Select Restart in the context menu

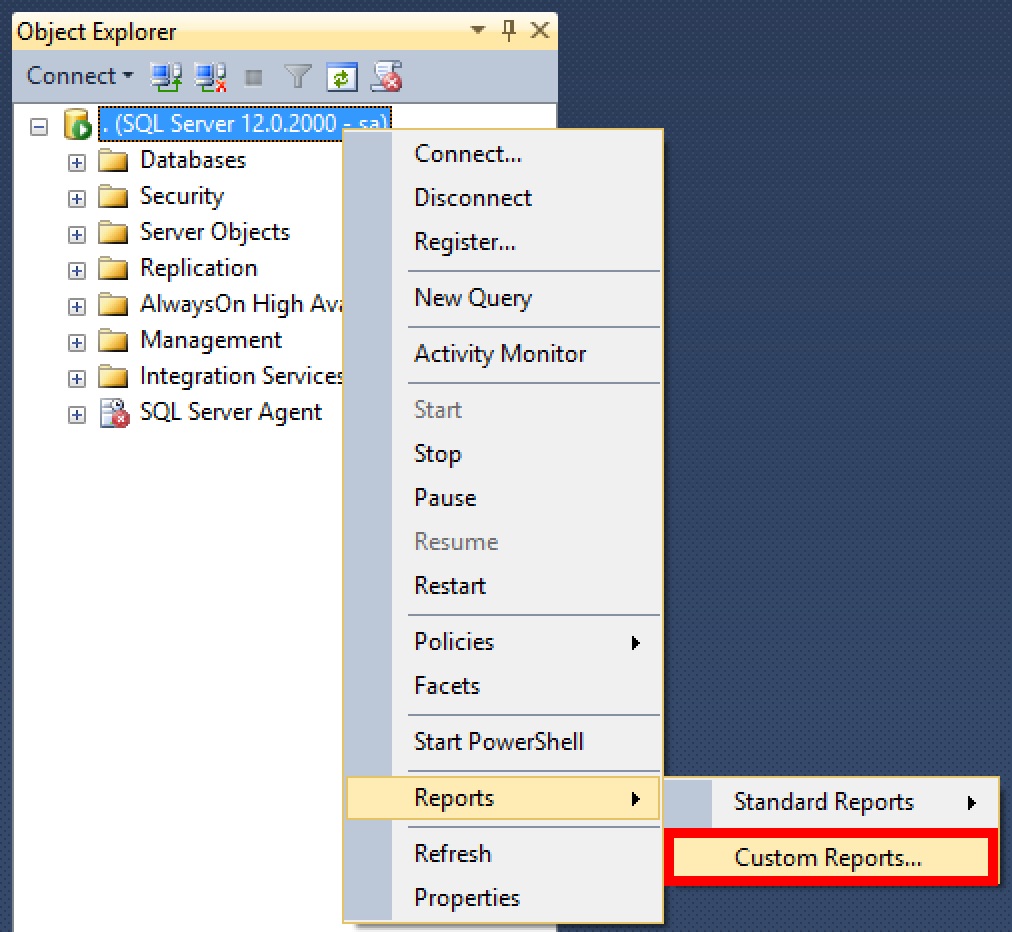click(x=503, y=586)
